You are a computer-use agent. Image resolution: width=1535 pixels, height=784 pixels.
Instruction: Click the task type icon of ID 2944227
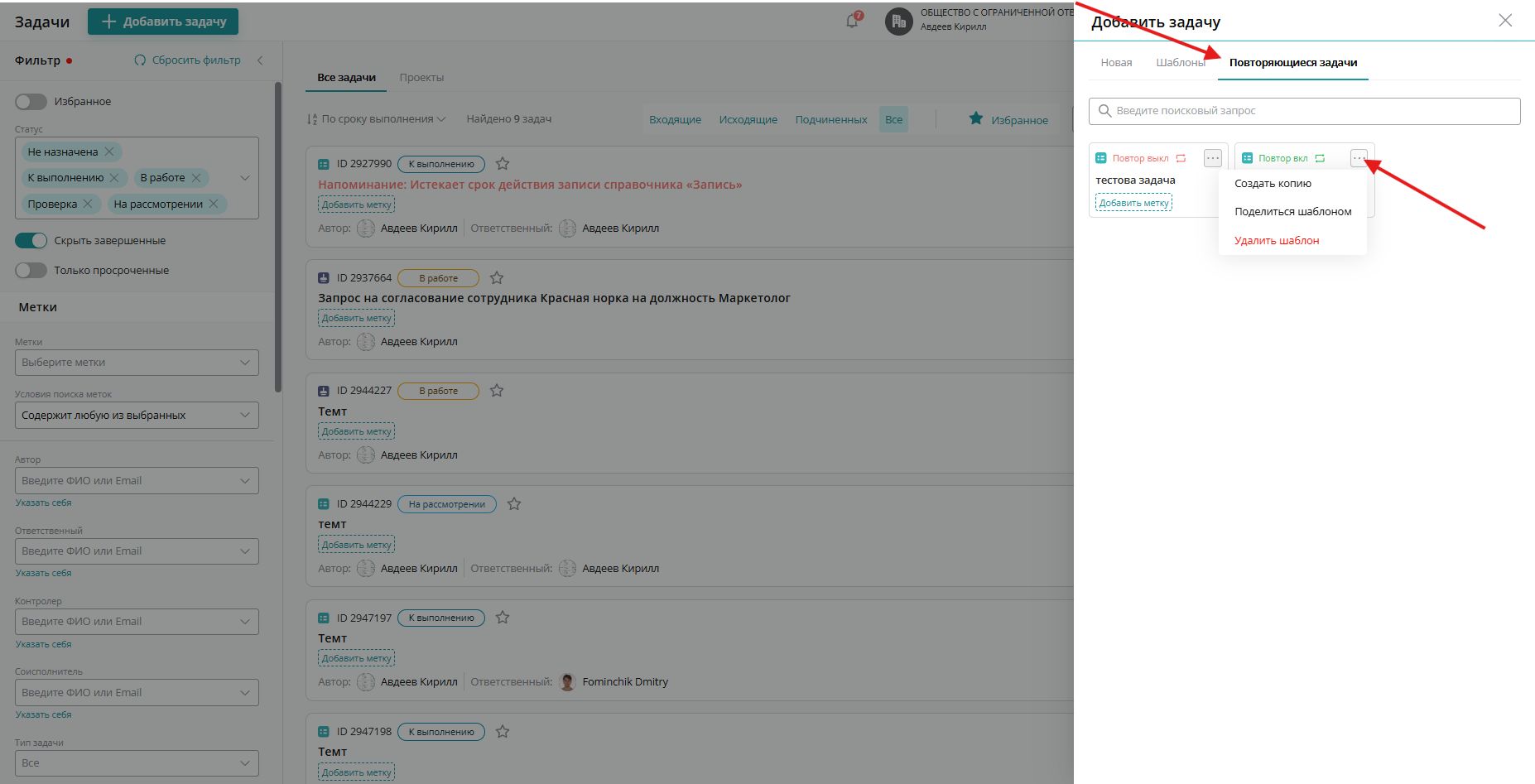coord(324,391)
